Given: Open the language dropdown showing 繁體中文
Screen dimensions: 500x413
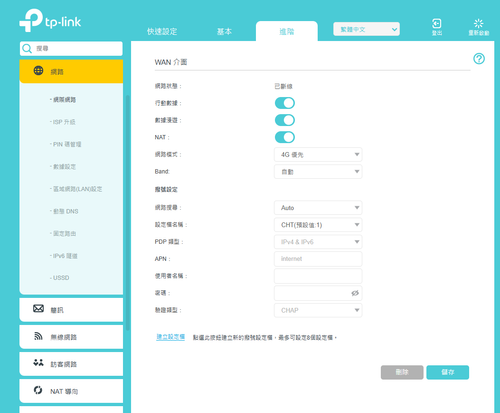Looking at the screenshot, I should pos(366,29).
